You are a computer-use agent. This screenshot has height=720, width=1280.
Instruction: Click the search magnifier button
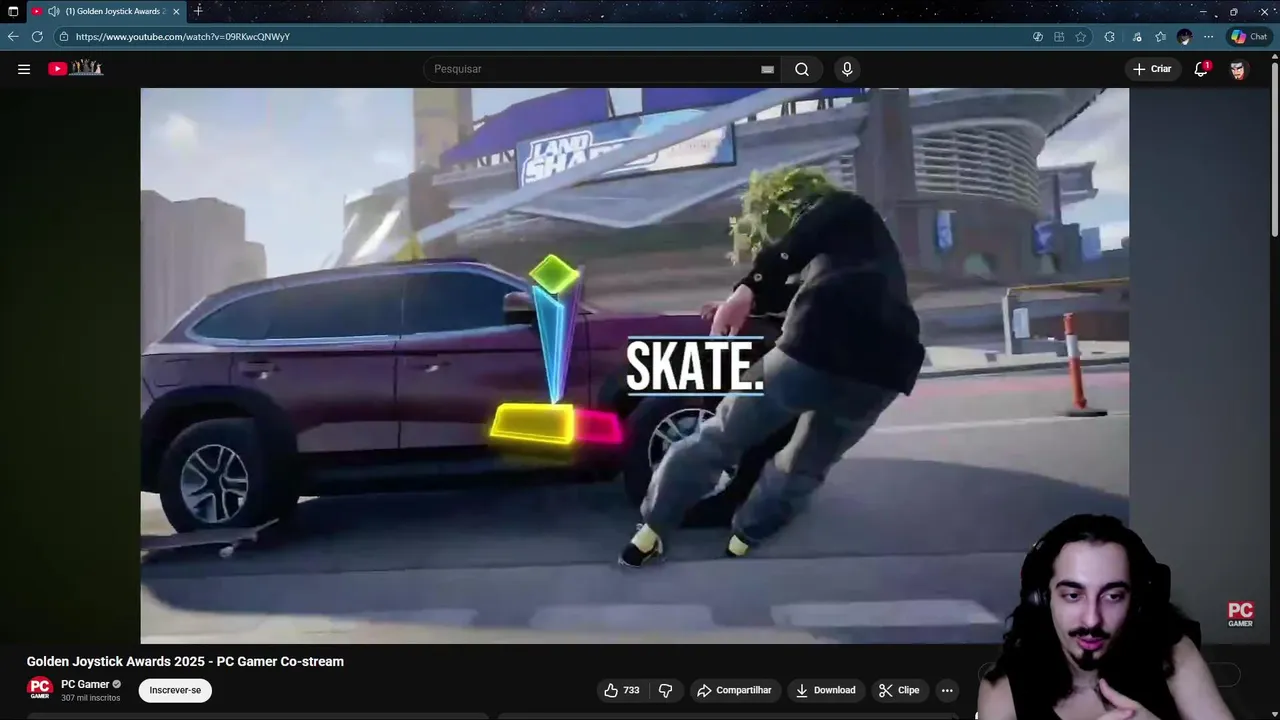click(x=802, y=69)
